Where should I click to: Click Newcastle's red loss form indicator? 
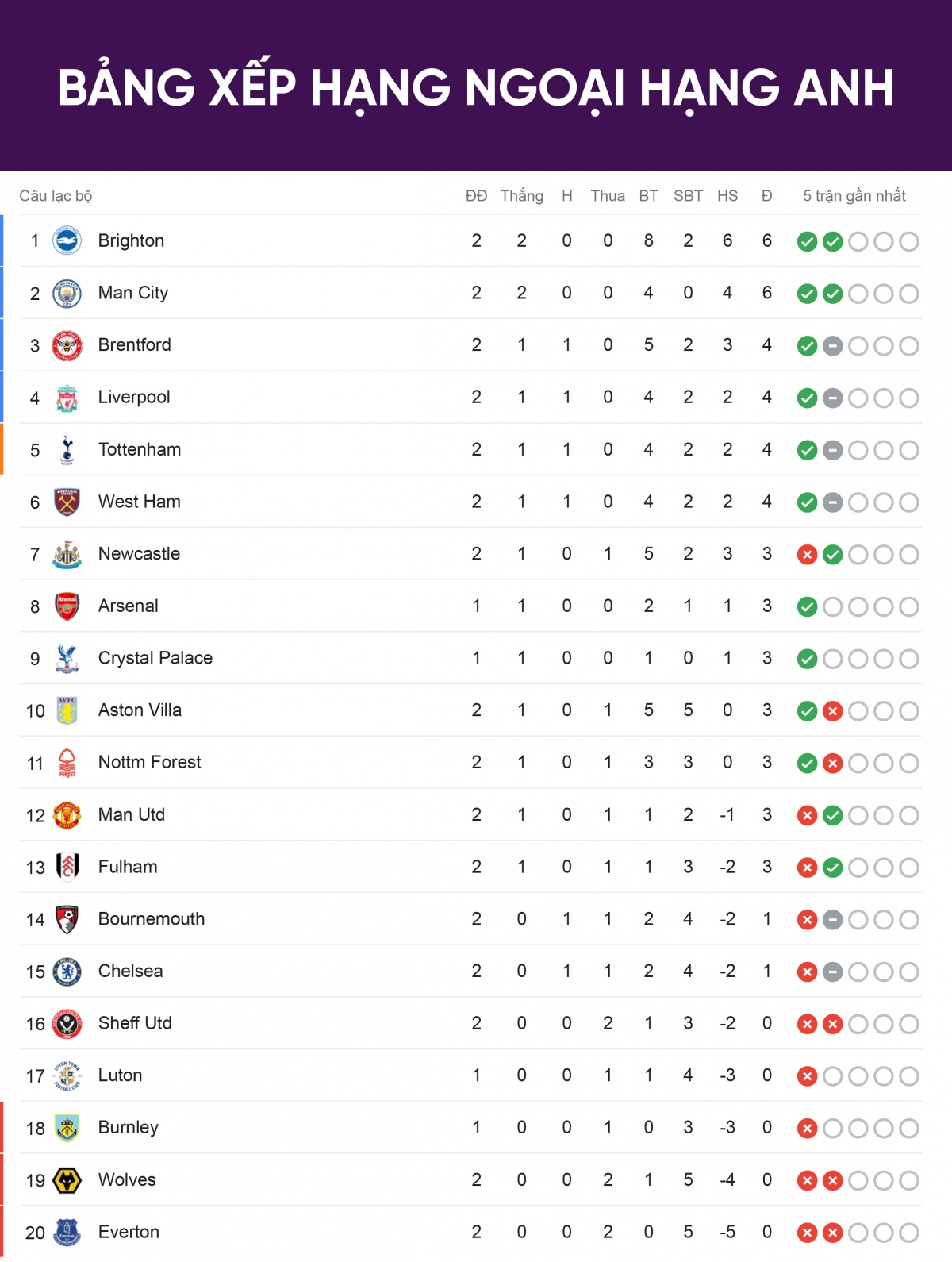click(807, 555)
